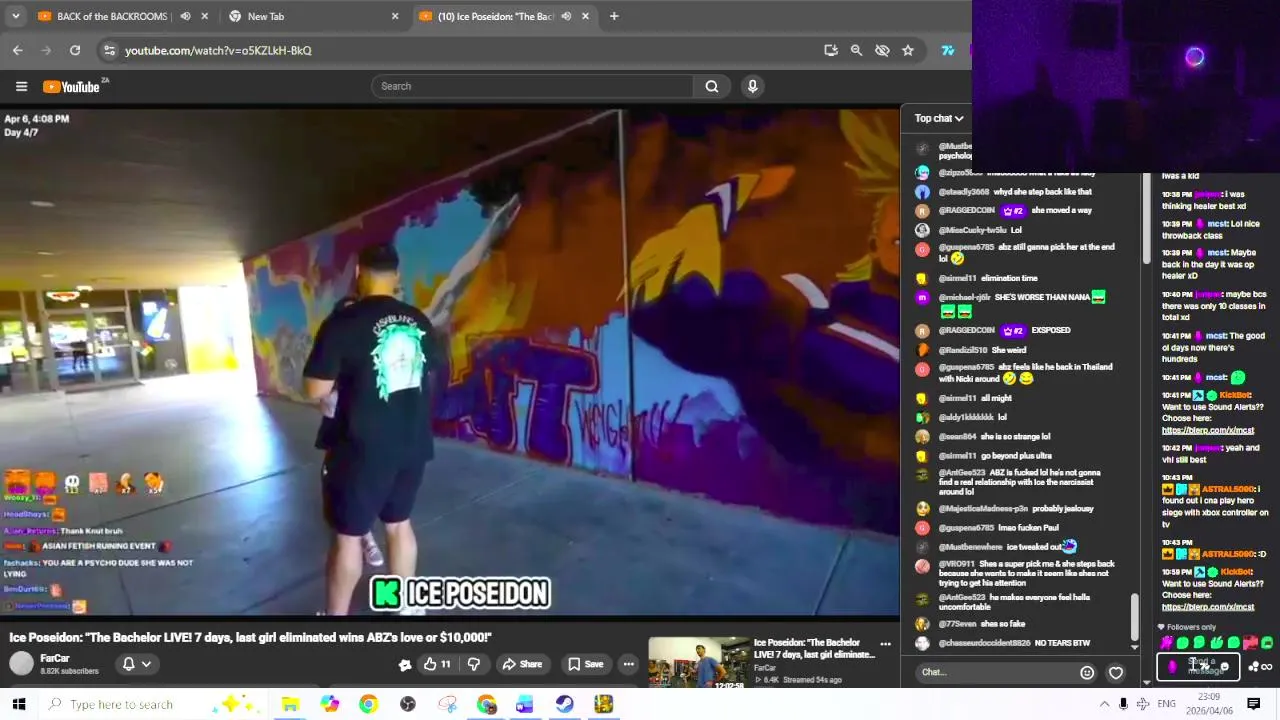Dislike the video with the thumbs-down button
This screenshot has width=1280, height=720.
[474, 664]
